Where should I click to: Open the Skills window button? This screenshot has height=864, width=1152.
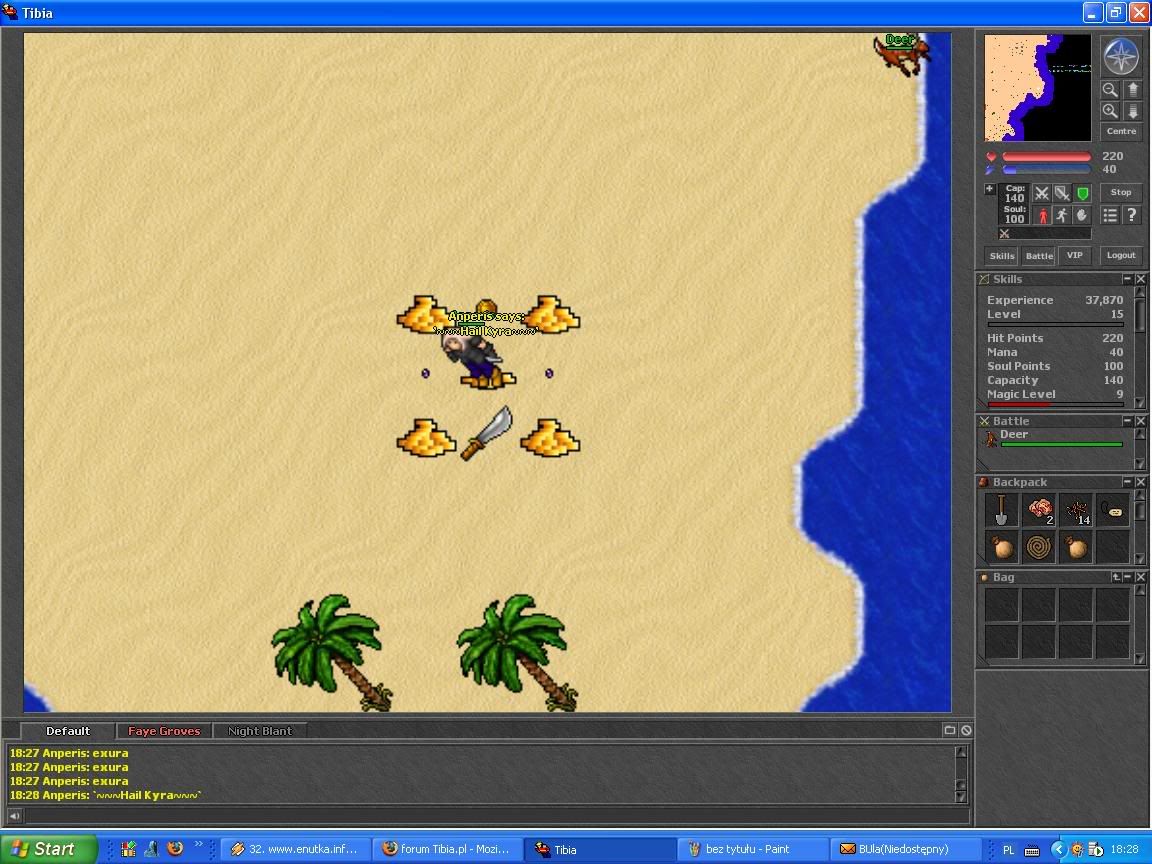pos(1001,256)
